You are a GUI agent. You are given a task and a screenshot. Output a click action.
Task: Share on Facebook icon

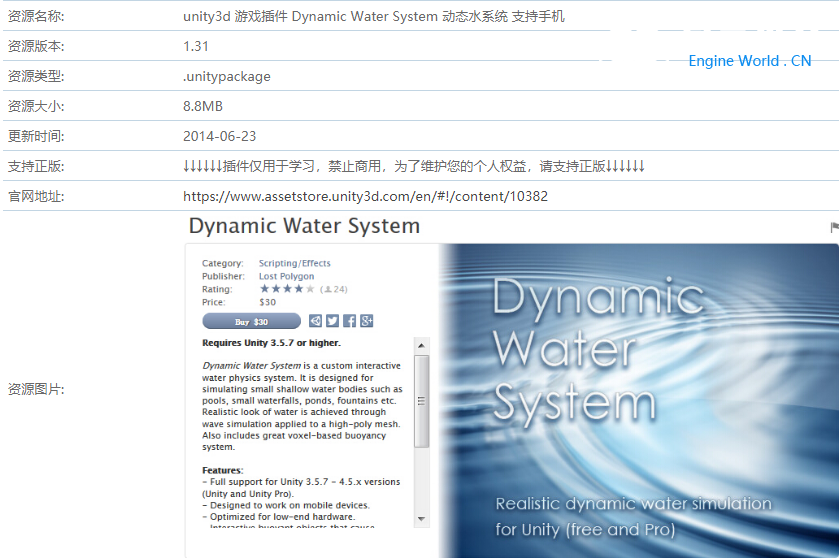[349, 321]
